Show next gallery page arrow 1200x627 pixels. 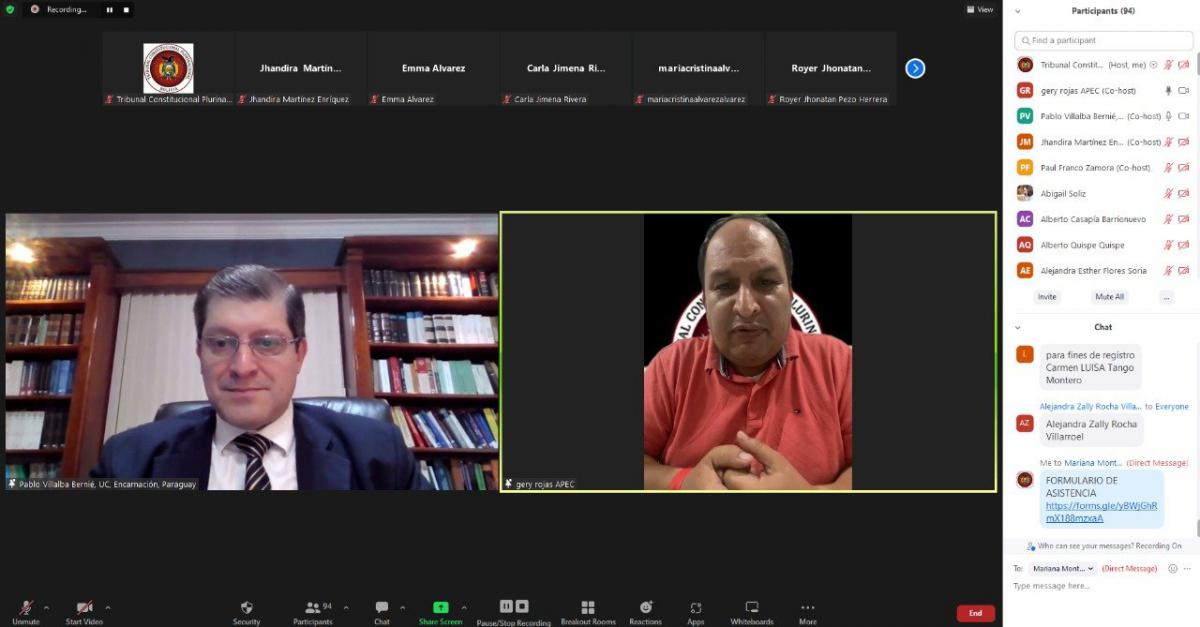tap(915, 69)
